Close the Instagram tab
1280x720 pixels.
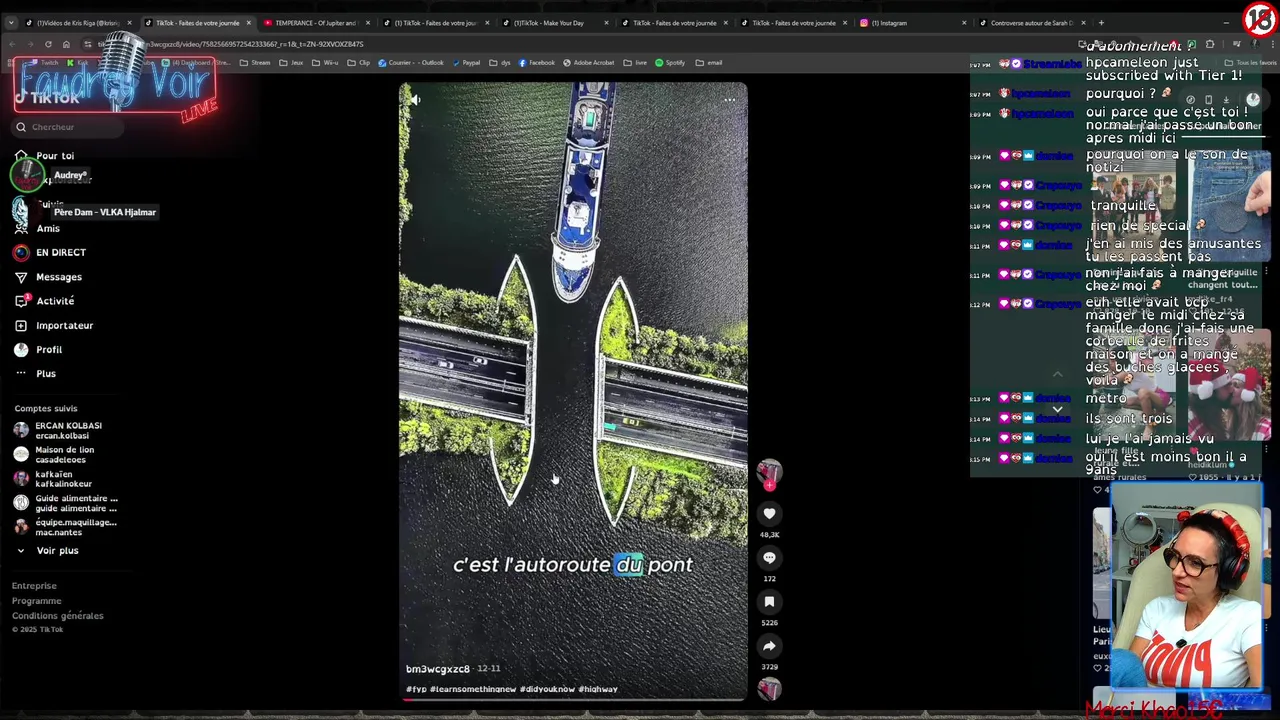[x=964, y=23]
